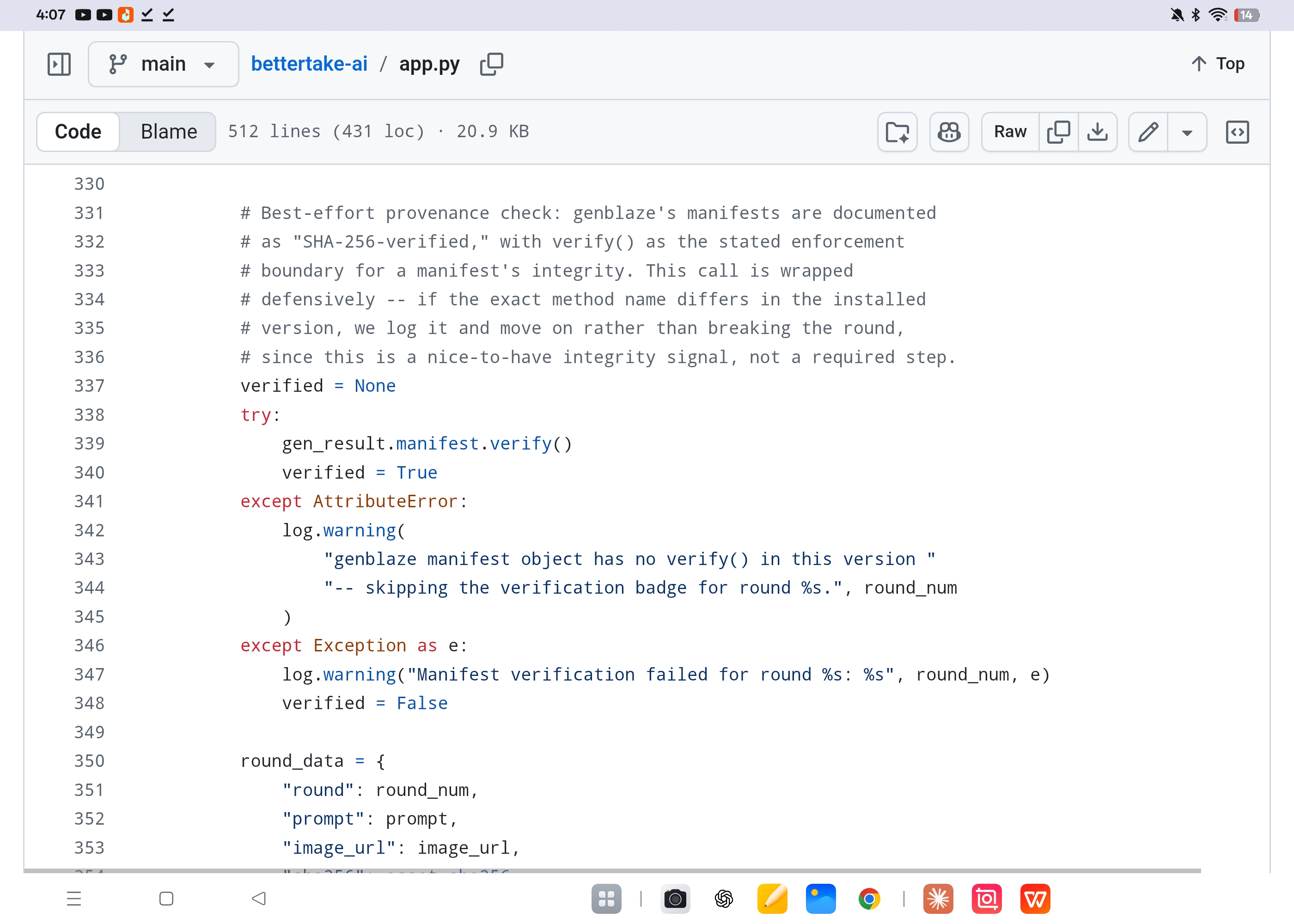Open the blue Gallery app in dock
1294x924 pixels.
[821, 899]
